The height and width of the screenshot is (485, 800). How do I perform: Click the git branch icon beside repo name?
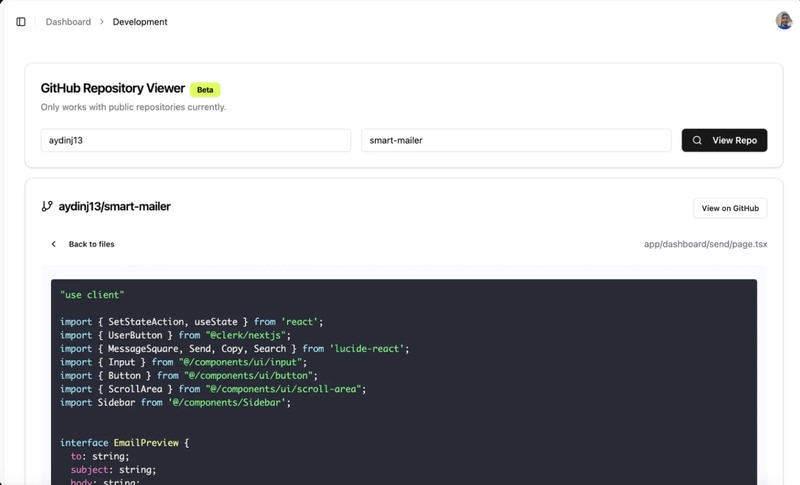click(47, 207)
